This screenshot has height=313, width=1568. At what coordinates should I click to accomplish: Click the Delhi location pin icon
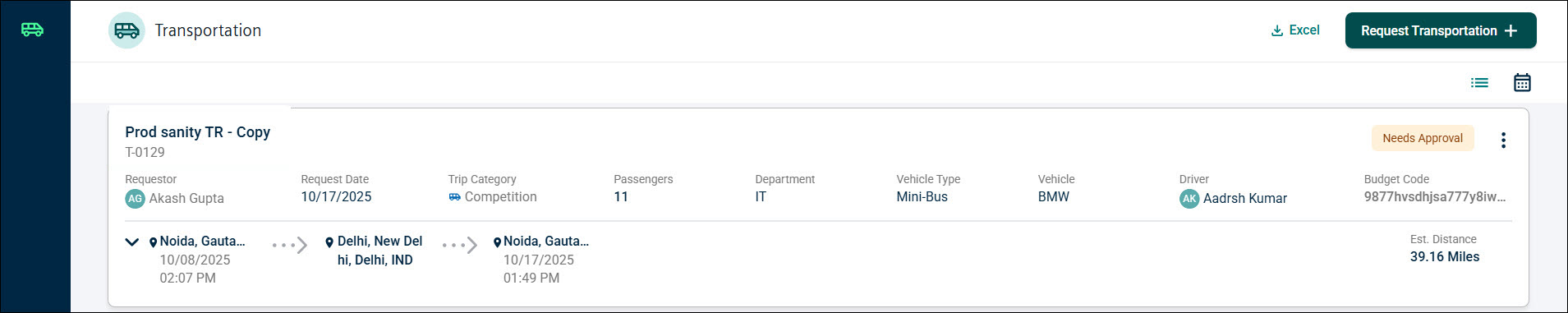pos(329,242)
